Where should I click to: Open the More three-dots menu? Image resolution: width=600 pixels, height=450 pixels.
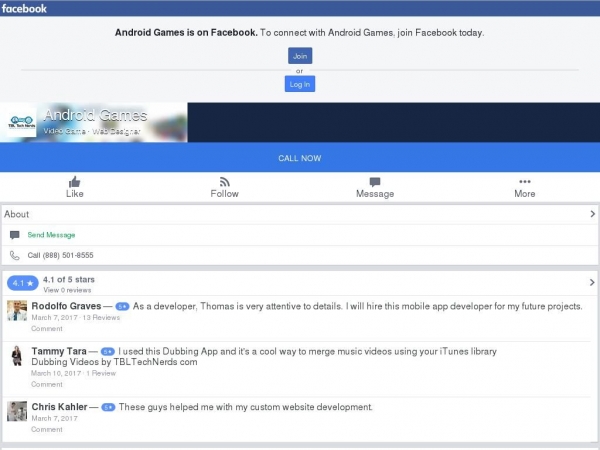point(525,181)
